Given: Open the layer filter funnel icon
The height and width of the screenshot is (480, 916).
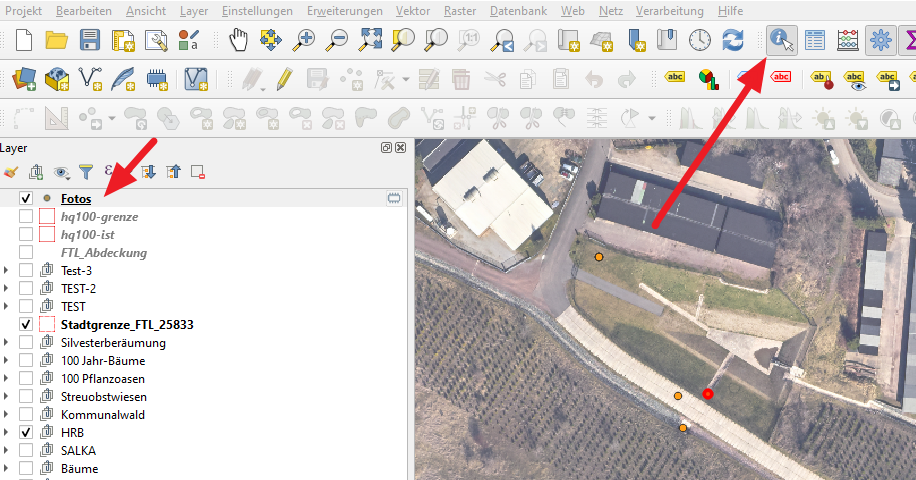Looking at the screenshot, I should [x=86, y=172].
